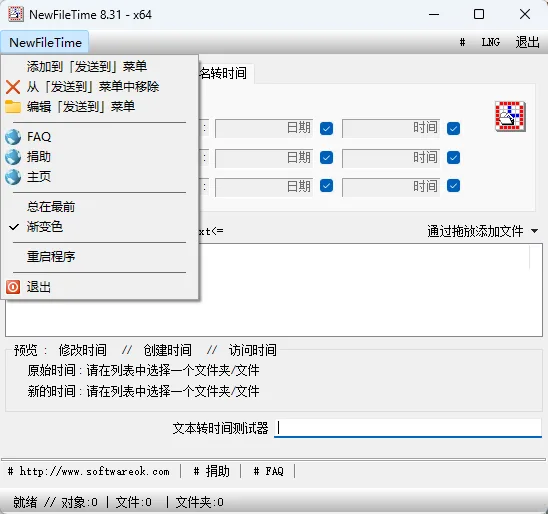Focus the 文本转时间测试器 input field

[x=408, y=428]
